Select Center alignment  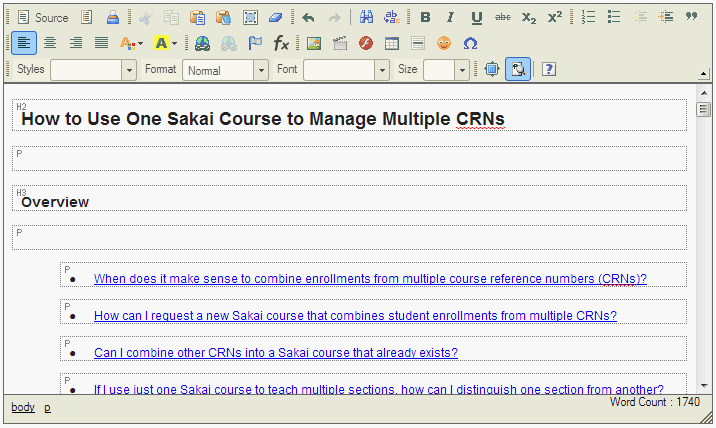[x=50, y=44]
